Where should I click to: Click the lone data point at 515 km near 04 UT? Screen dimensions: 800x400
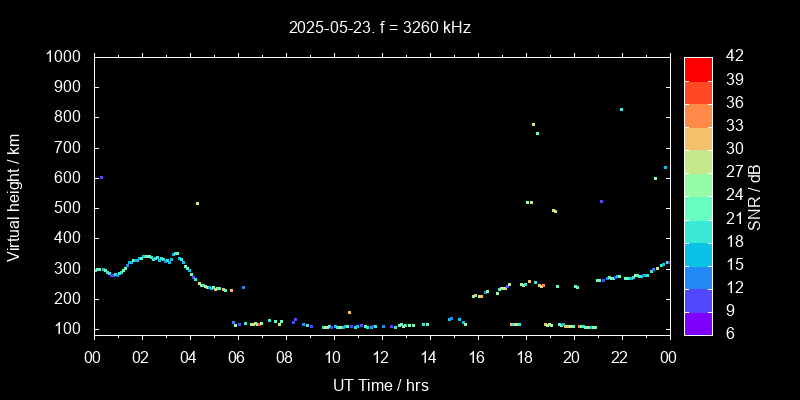pos(197,203)
